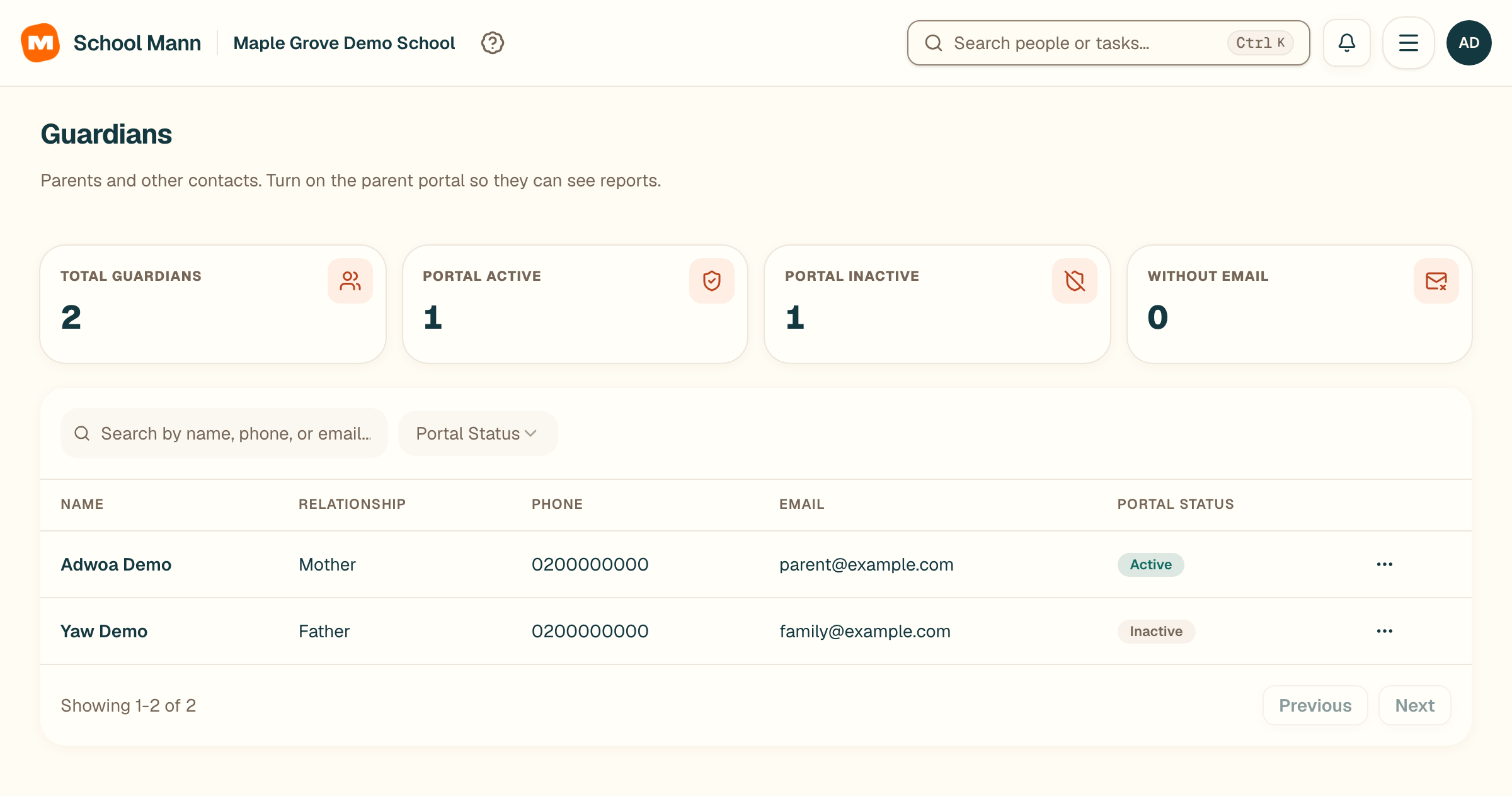Click the Relationship column header
Viewport: 1512px width, 796px height.
(x=352, y=504)
